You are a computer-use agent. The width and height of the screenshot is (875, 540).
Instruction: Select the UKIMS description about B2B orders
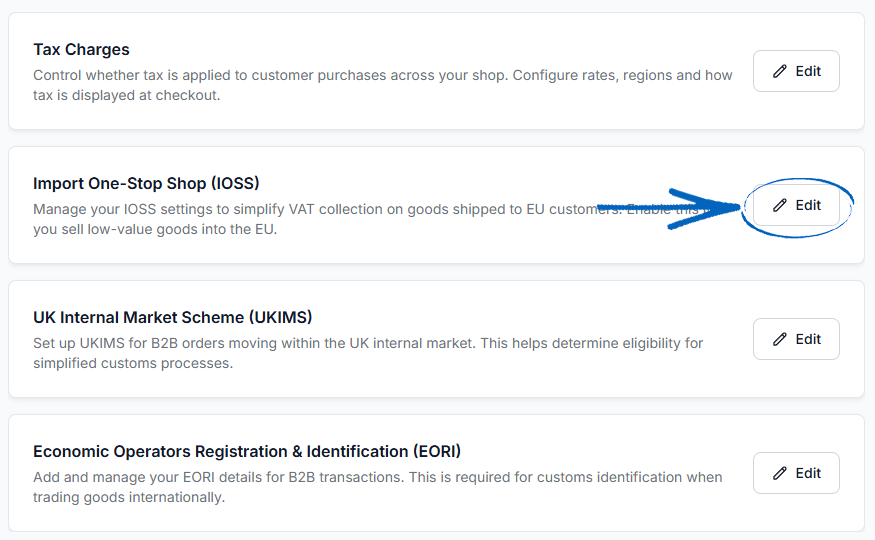tap(368, 353)
